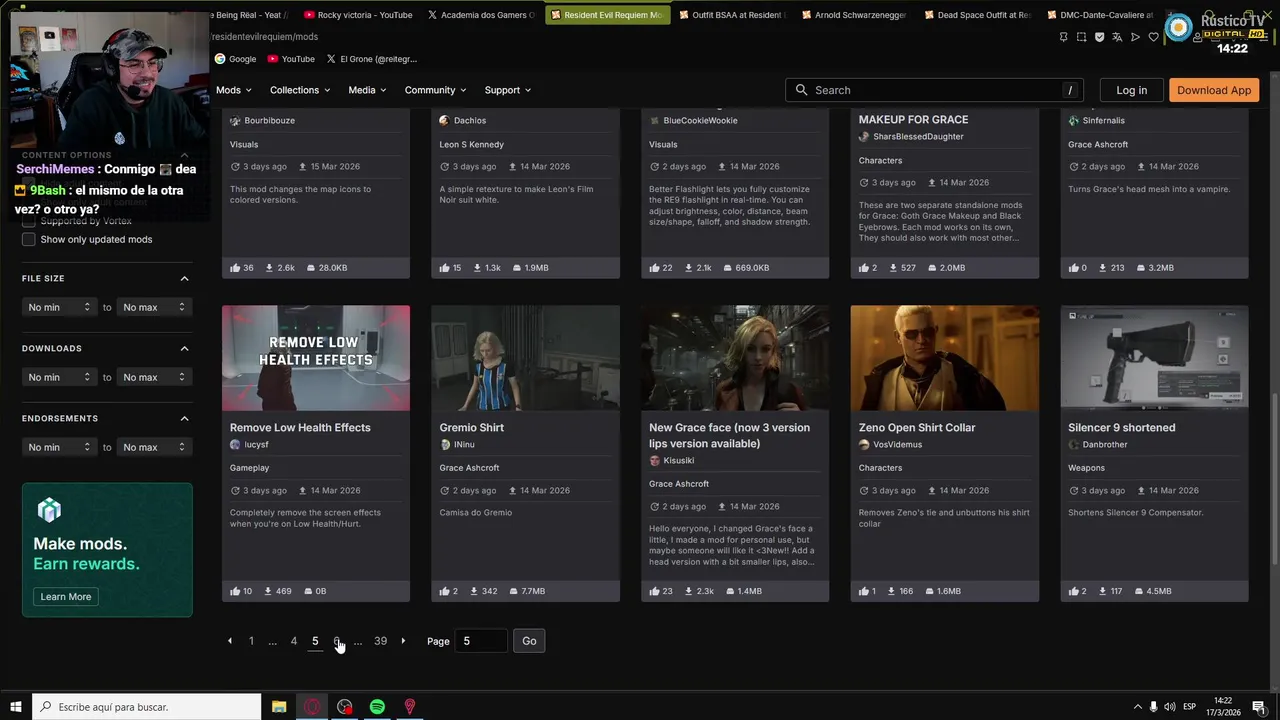The width and height of the screenshot is (1280, 720).
Task: Open New Grace face mod thumbnail
Action: (x=735, y=358)
